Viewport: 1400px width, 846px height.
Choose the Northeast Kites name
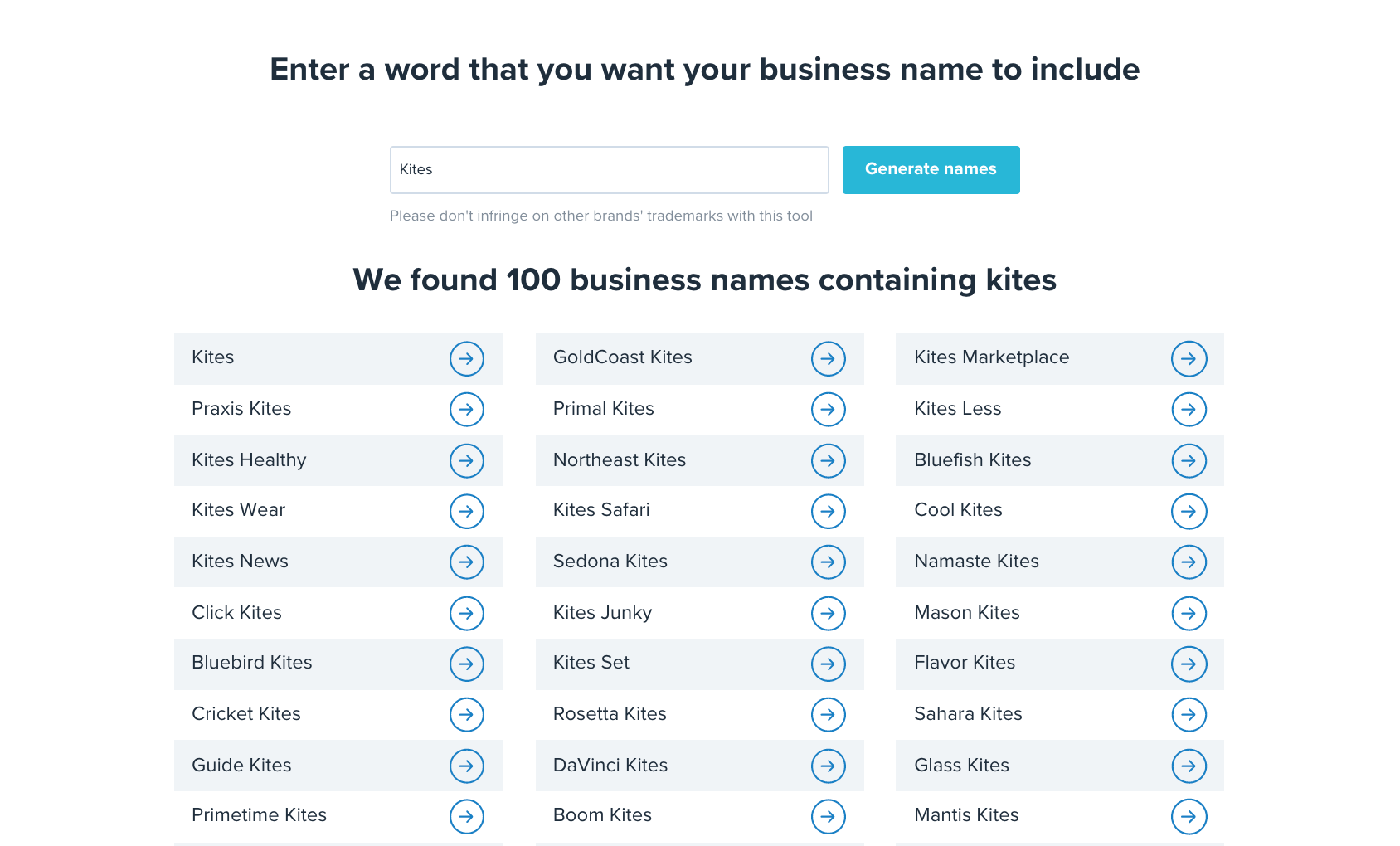620,460
